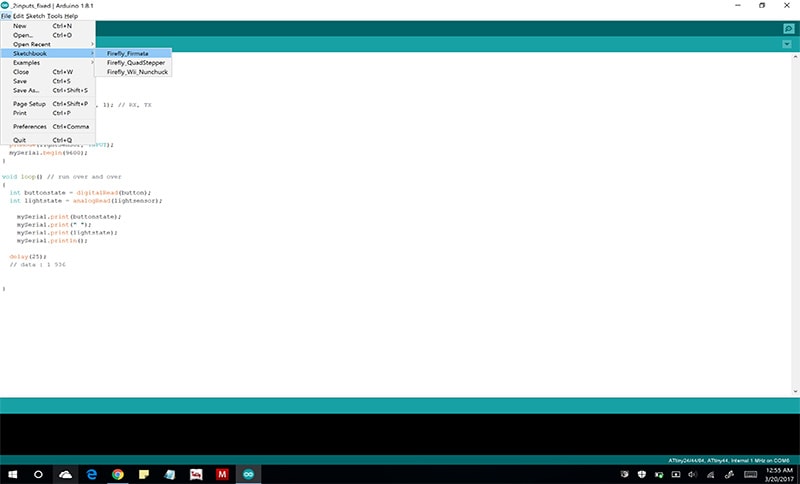The height and width of the screenshot is (484, 800).
Task: Click the network signal tray icon
Action: 710,474
